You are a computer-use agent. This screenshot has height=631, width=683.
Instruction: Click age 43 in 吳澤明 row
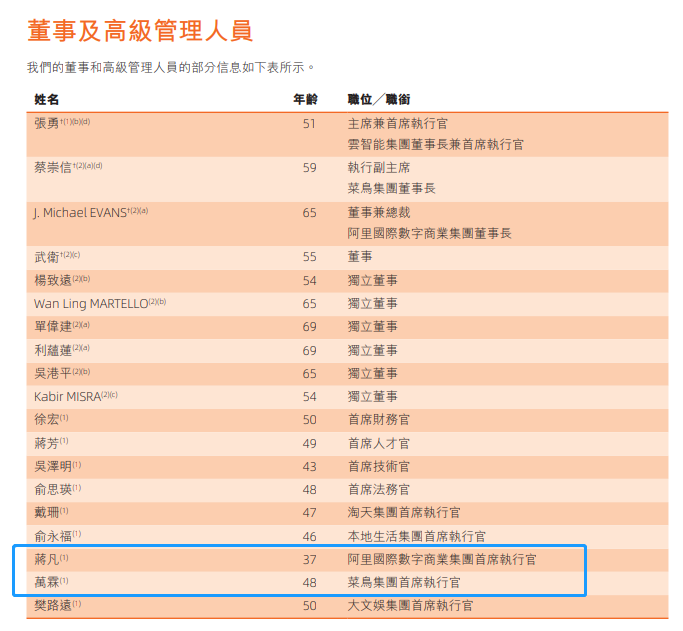(x=309, y=467)
